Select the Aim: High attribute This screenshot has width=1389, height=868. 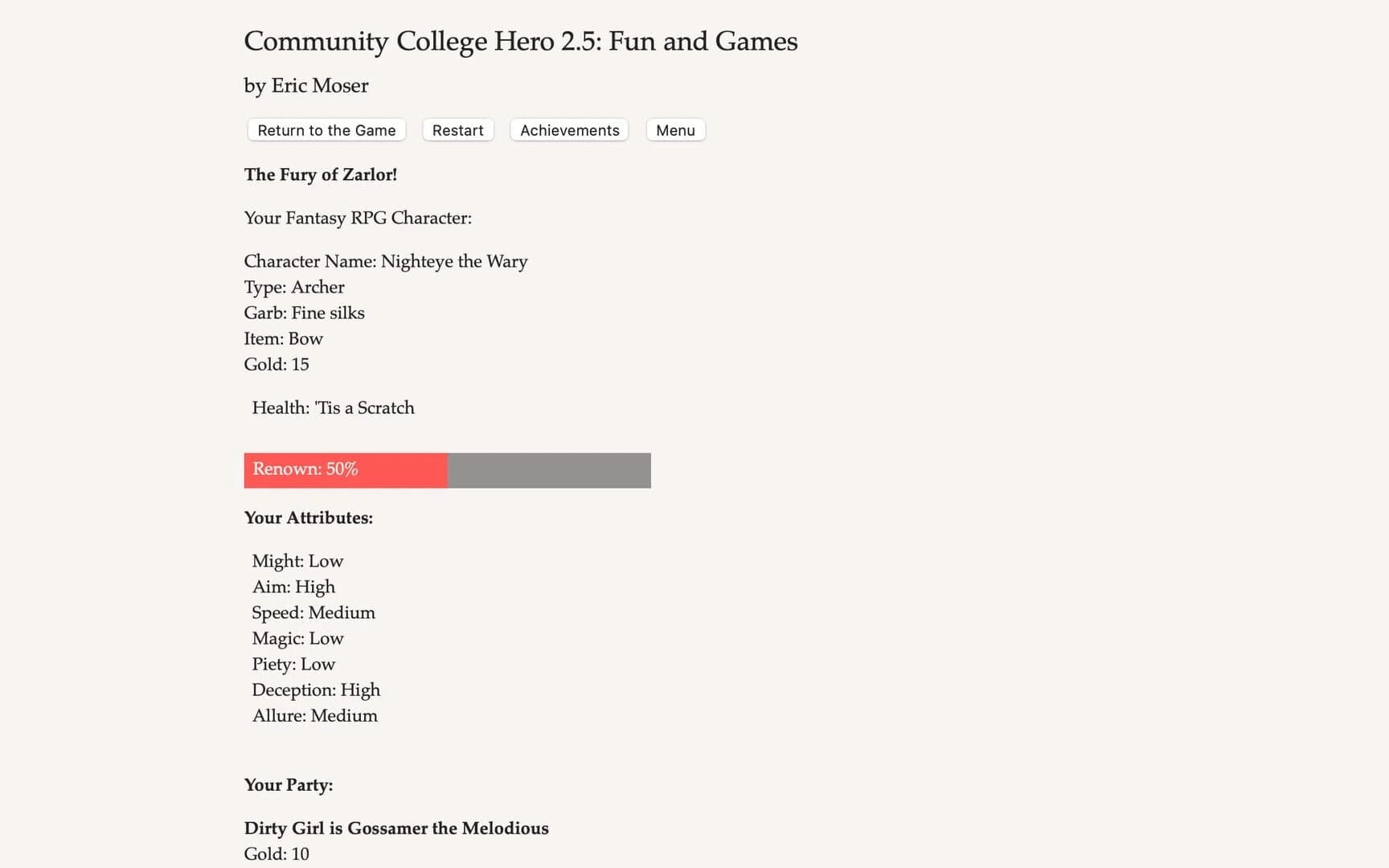(293, 587)
